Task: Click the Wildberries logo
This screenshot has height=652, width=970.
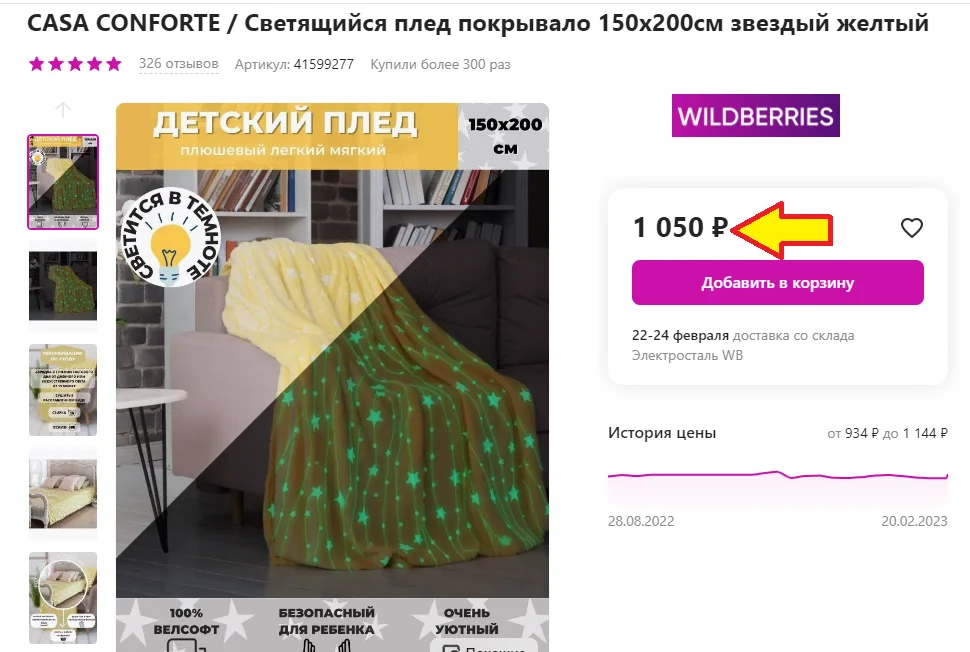Action: pos(755,116)
